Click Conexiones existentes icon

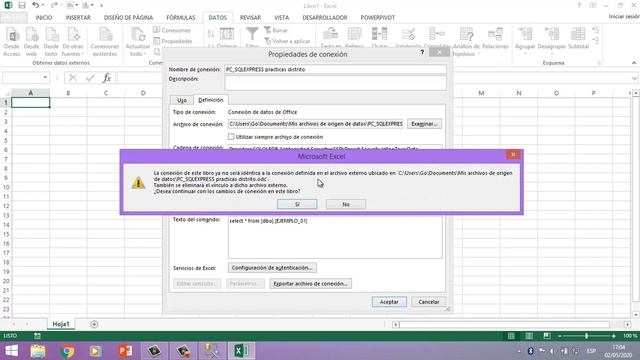click(105, 41)
